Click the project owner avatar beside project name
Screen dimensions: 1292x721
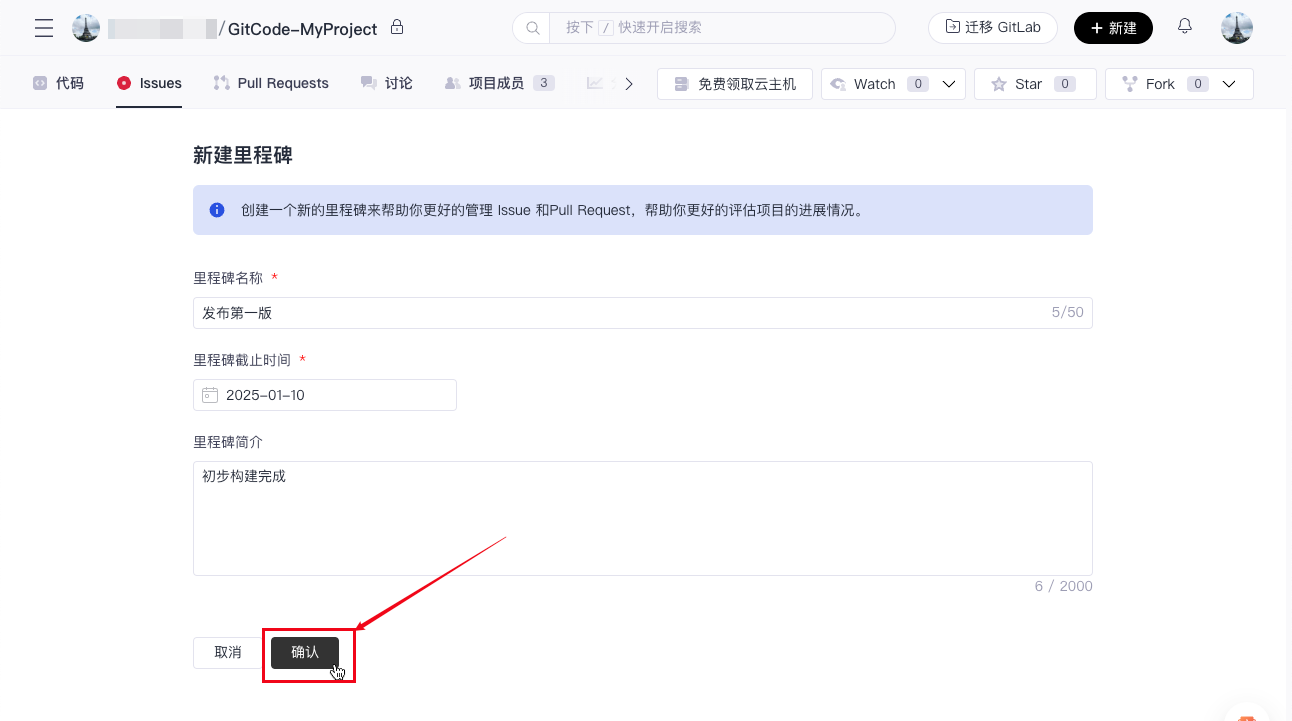pyautogui.click(x=86, y=28)
